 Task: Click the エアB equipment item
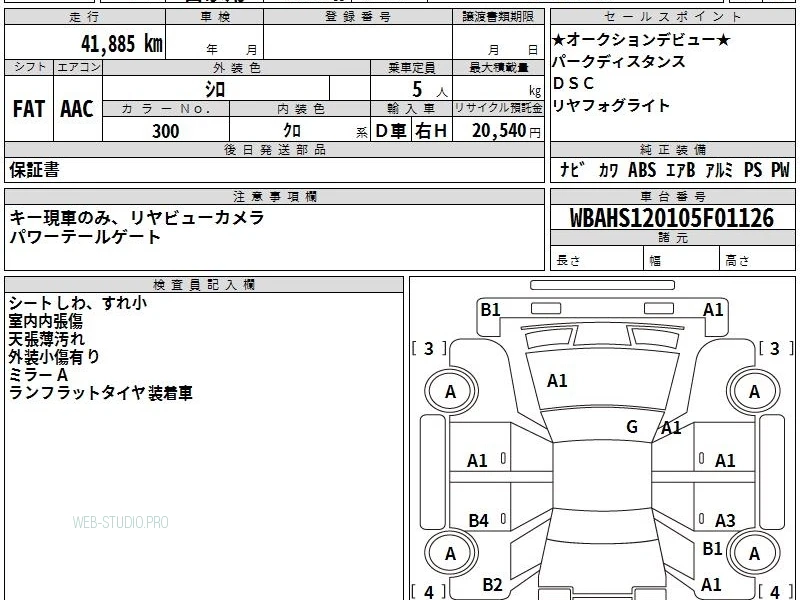[681, 169]
